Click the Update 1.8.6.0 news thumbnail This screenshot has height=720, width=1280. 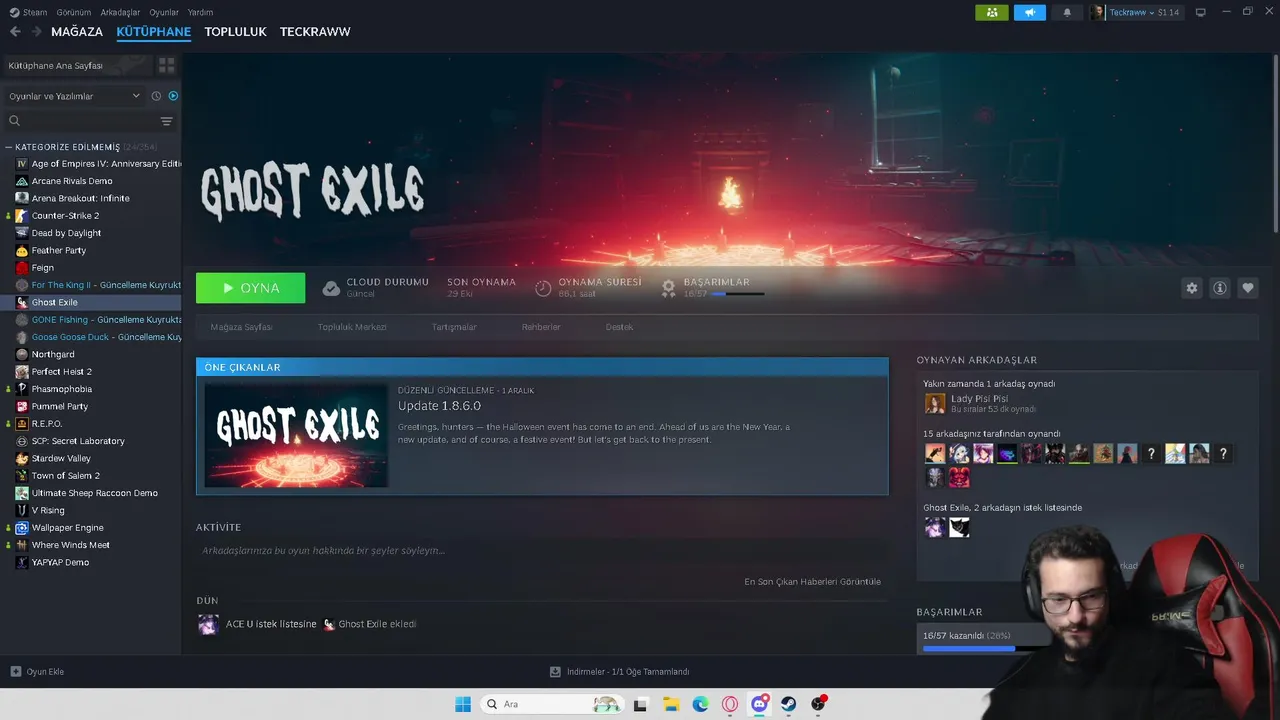pyautogui.click(x=296, y=435)
